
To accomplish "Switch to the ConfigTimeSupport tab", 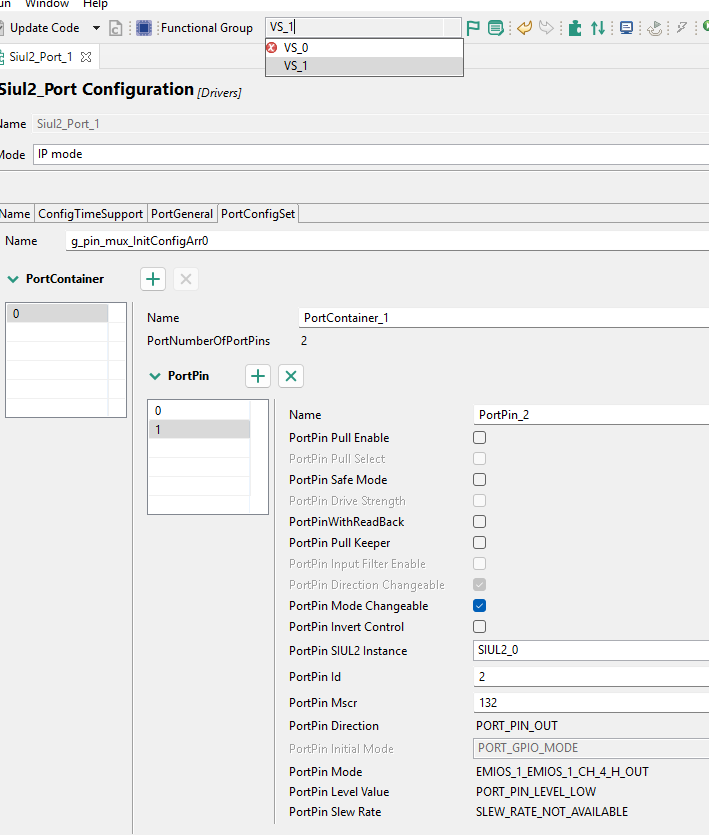I will point(88,213).
